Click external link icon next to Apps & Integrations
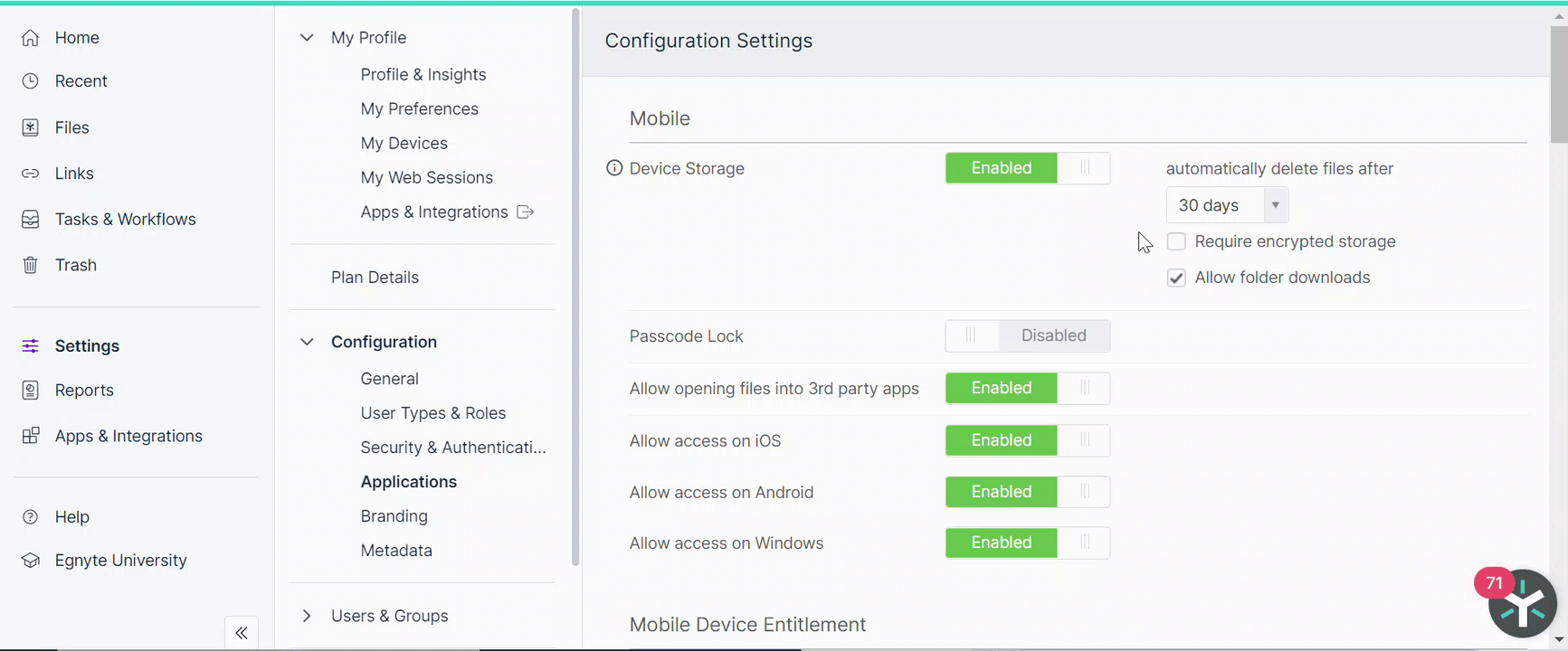 526,212
